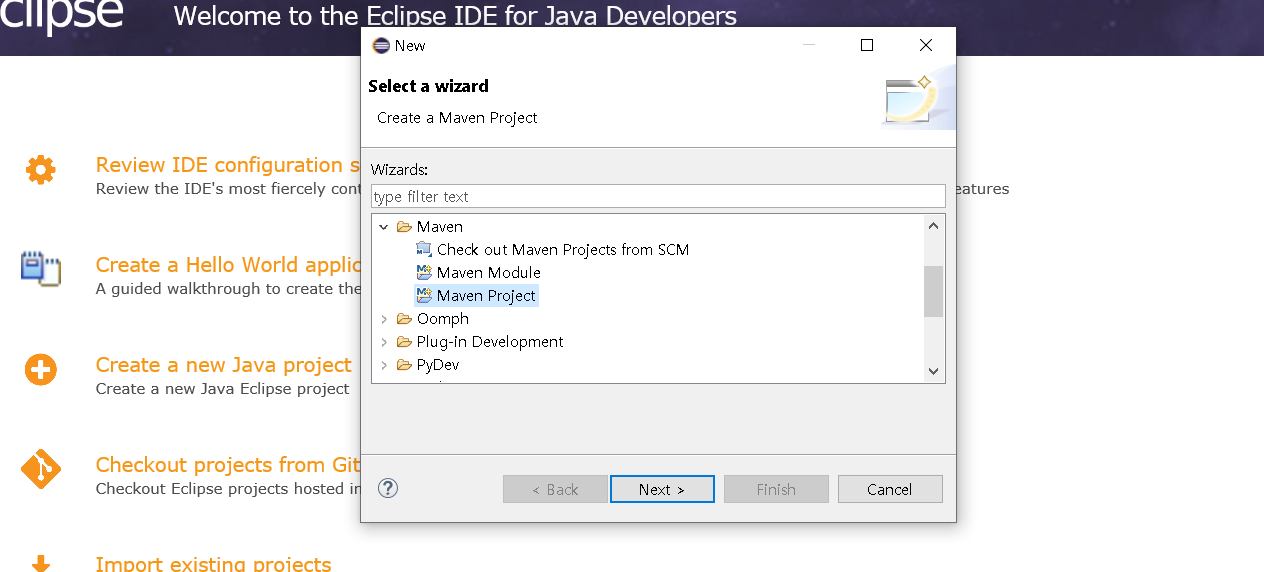Open dialog help via question mark icon
The height and width of the screenshot is (572, 1264).
pyautogui.click(x=389, y=488)
